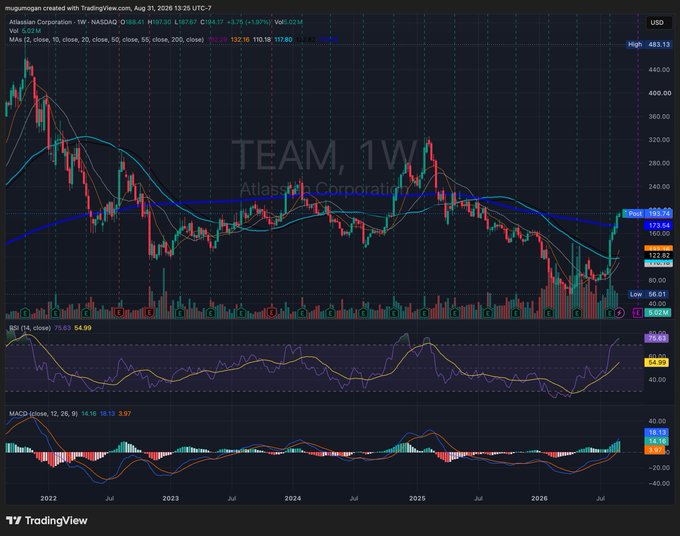The height and width of the screenshot is (536, 680).
Task: Click the purple E earnings icon beside 5.02M
Action: (x=638, y=313)
